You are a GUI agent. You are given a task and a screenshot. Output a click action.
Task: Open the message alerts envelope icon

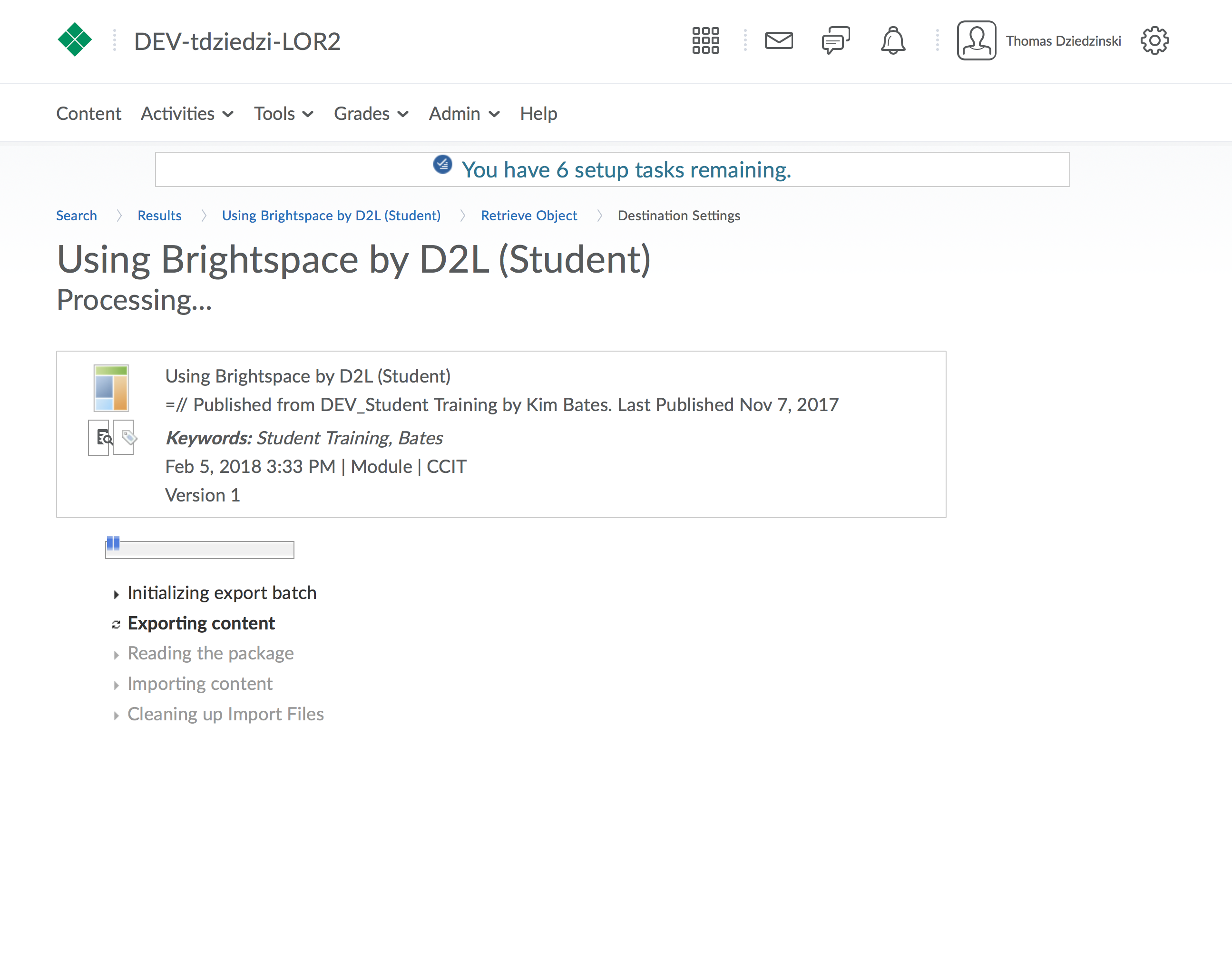click(779, 40)
